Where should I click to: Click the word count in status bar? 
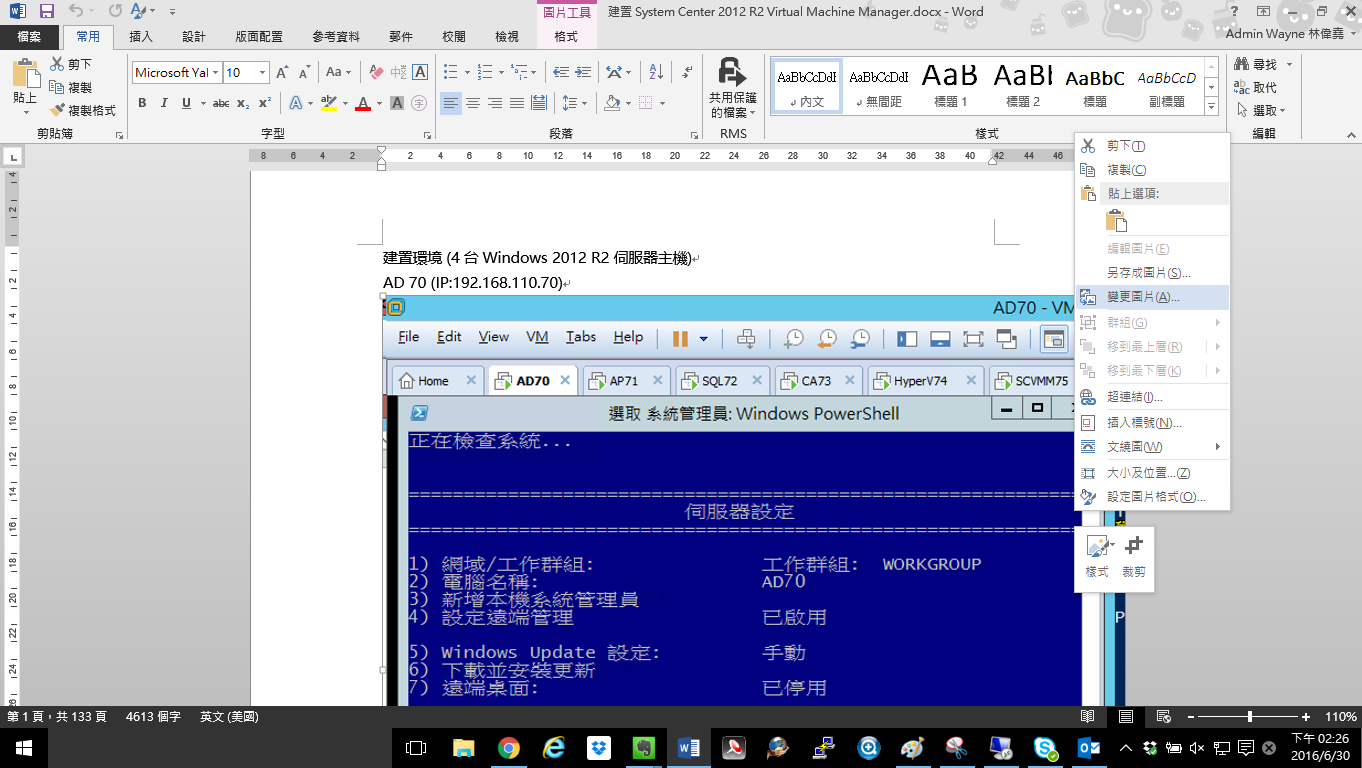point(153,717)
